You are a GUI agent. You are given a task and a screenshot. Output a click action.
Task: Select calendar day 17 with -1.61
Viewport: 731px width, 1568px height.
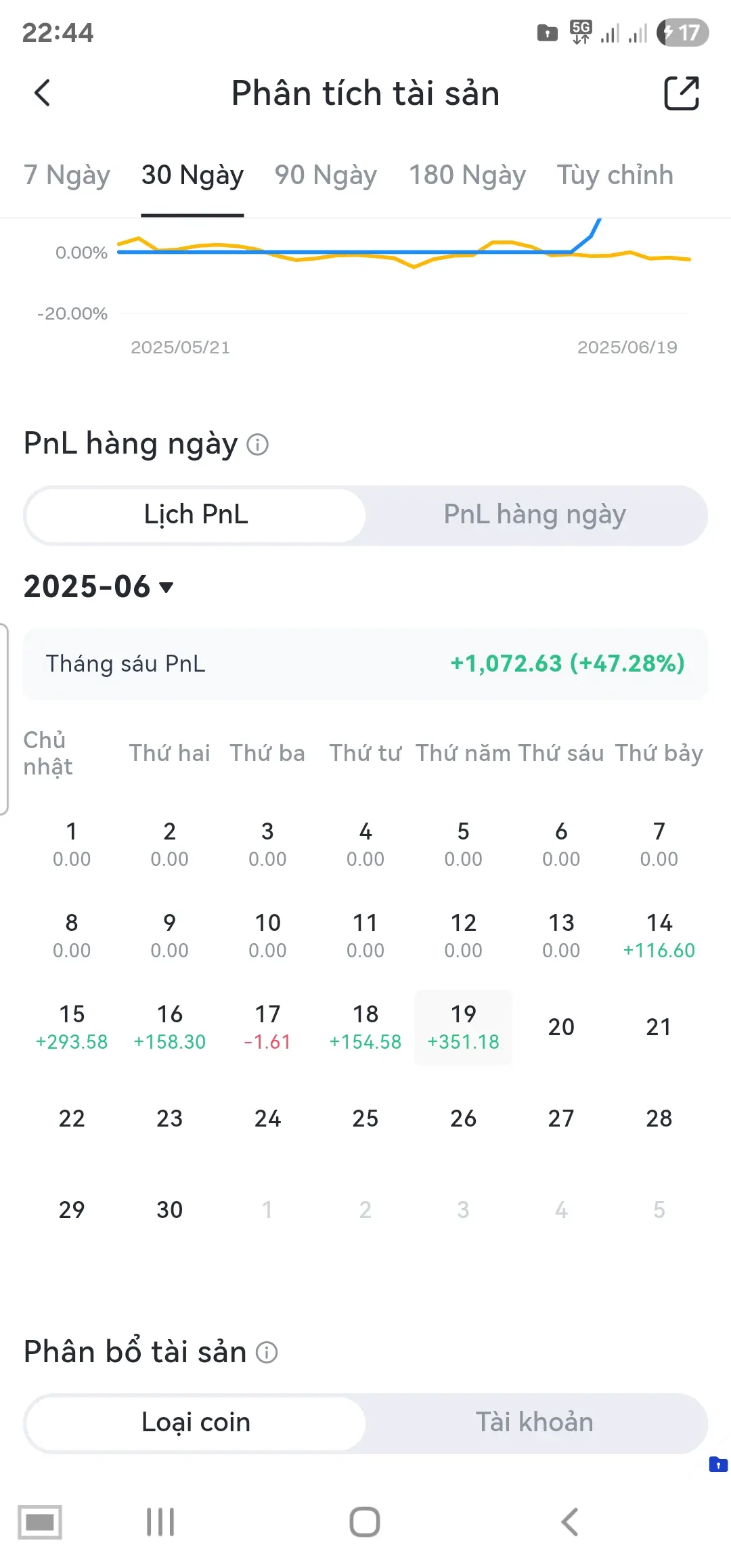tap(267, 1027)
